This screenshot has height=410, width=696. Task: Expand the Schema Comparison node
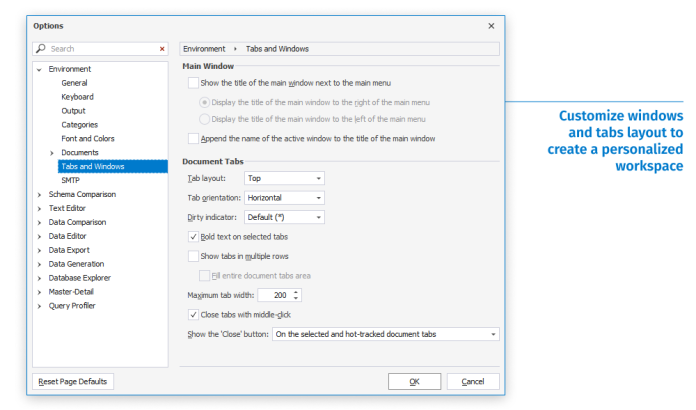tap(40, 195)
